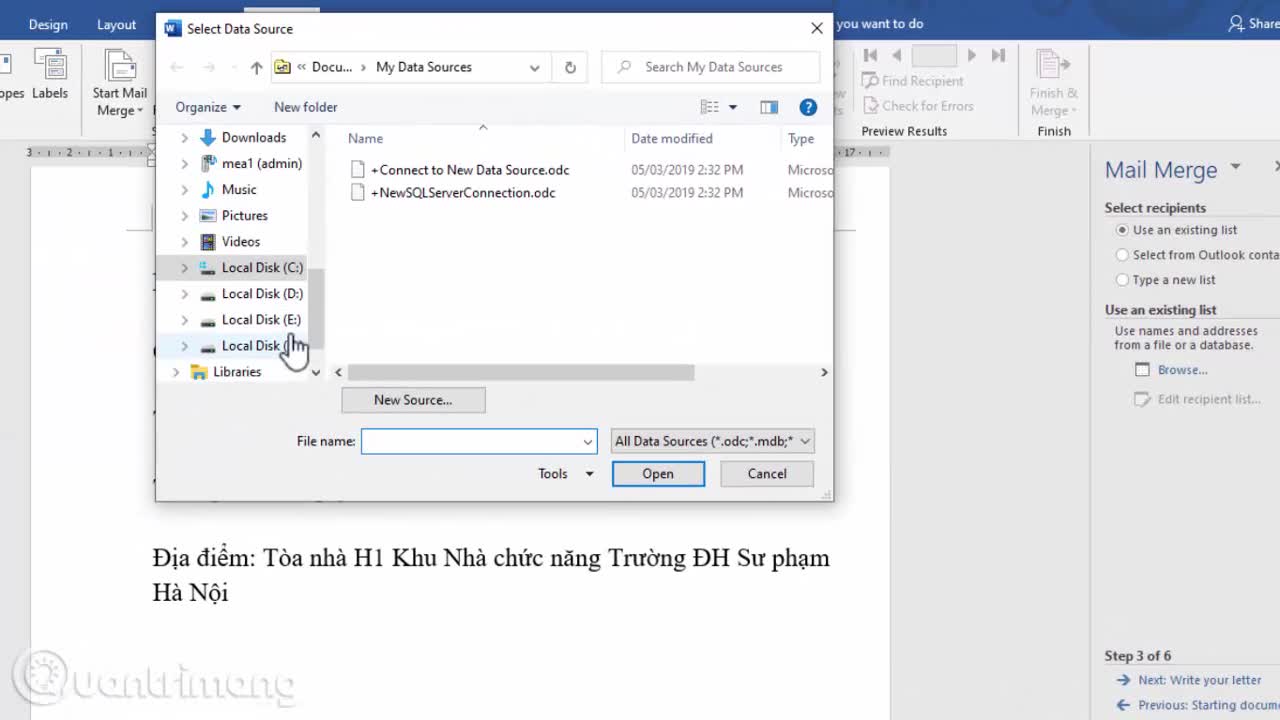Click Check for Errors in ribbon
The height and width of the screenshot is (720, 1280).
[x=918, y=106]
